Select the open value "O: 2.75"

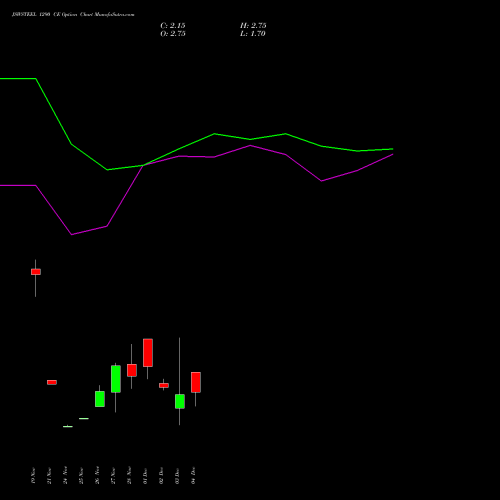coord(173,34)
